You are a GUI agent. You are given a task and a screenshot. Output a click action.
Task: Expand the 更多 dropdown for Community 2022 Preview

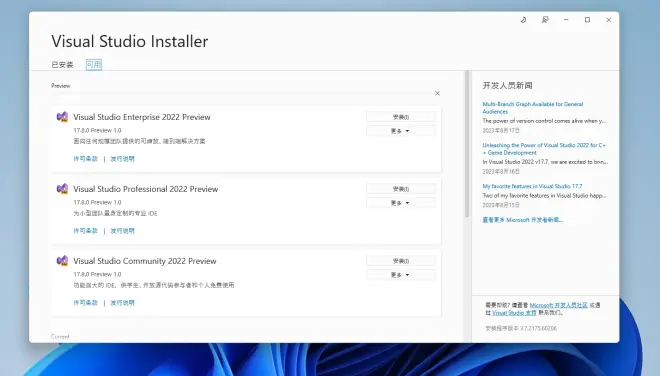click(x=401, y=275)
